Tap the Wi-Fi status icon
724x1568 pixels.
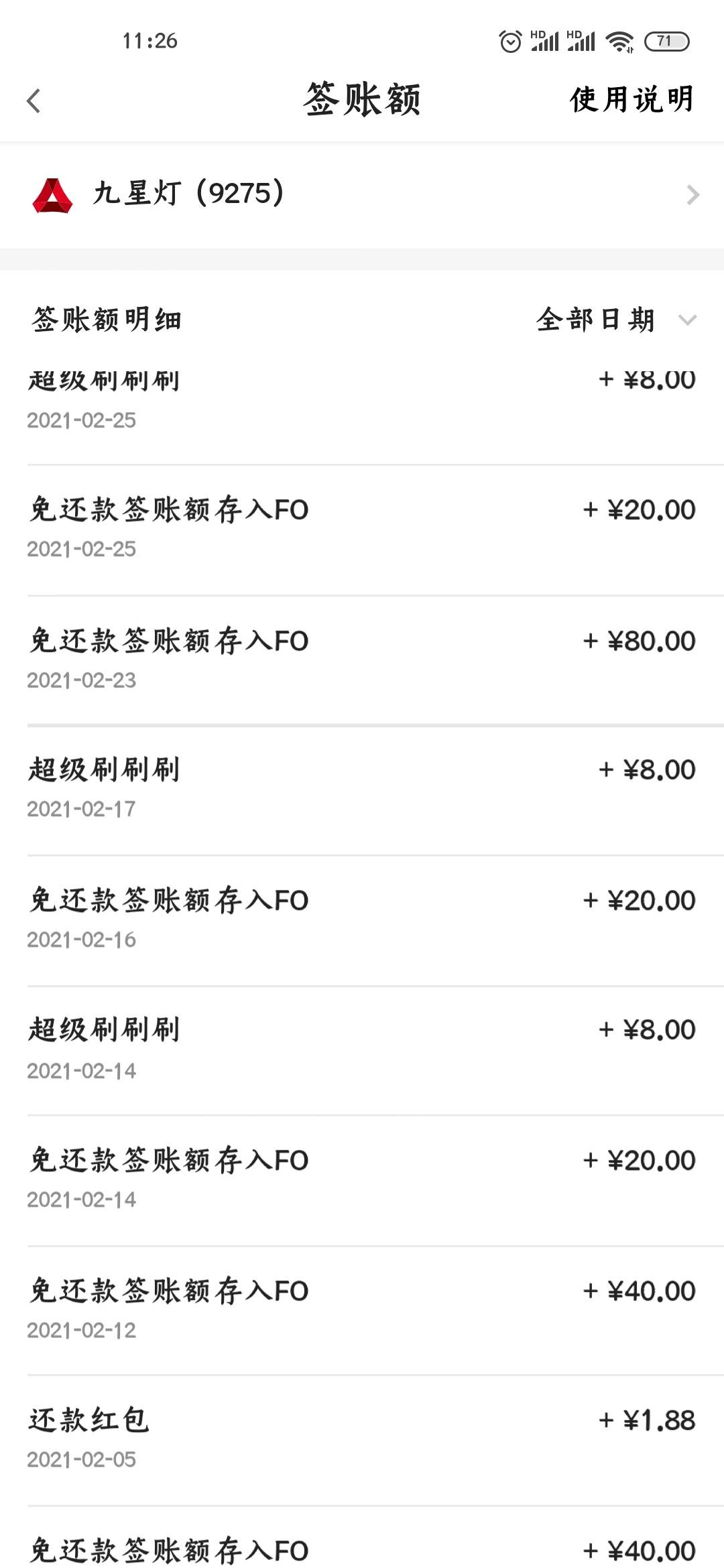tap(619, 42)
